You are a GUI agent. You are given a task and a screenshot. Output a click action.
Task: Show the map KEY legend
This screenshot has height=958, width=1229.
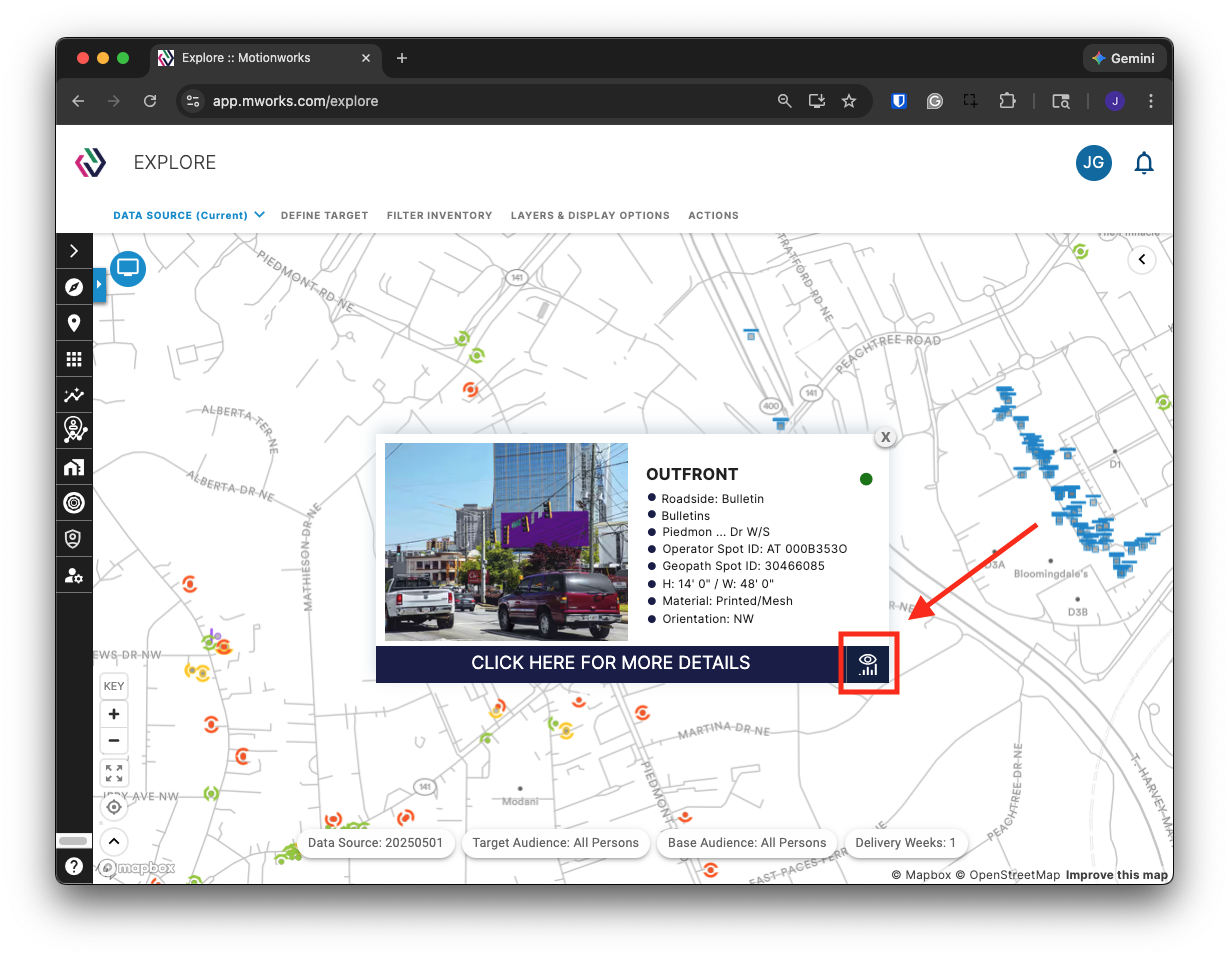[x=114, y=686]
